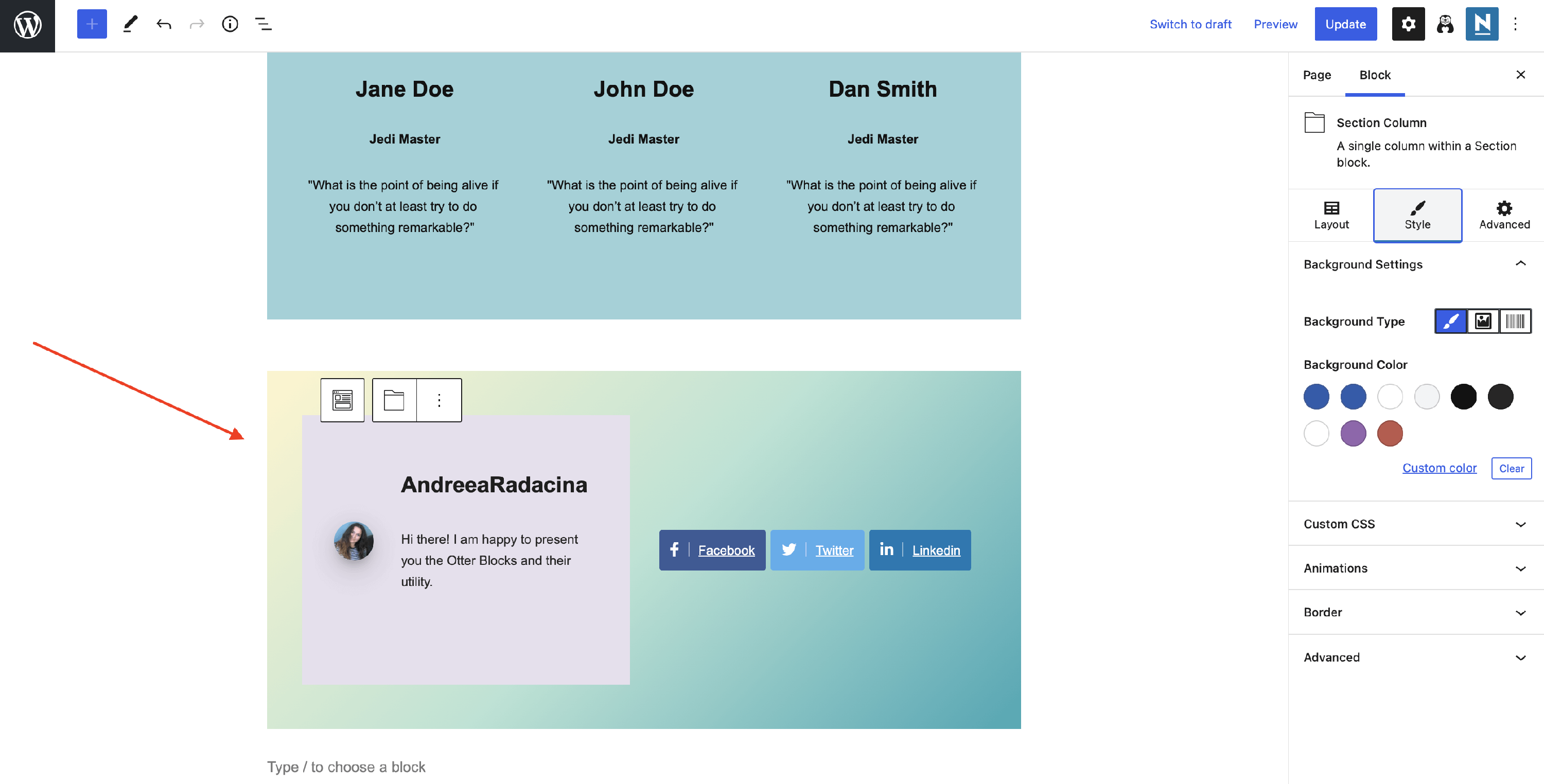This screenshot has width=1544, height=784.
Task: Click the Type / to choose a block field
Action: 346,767
